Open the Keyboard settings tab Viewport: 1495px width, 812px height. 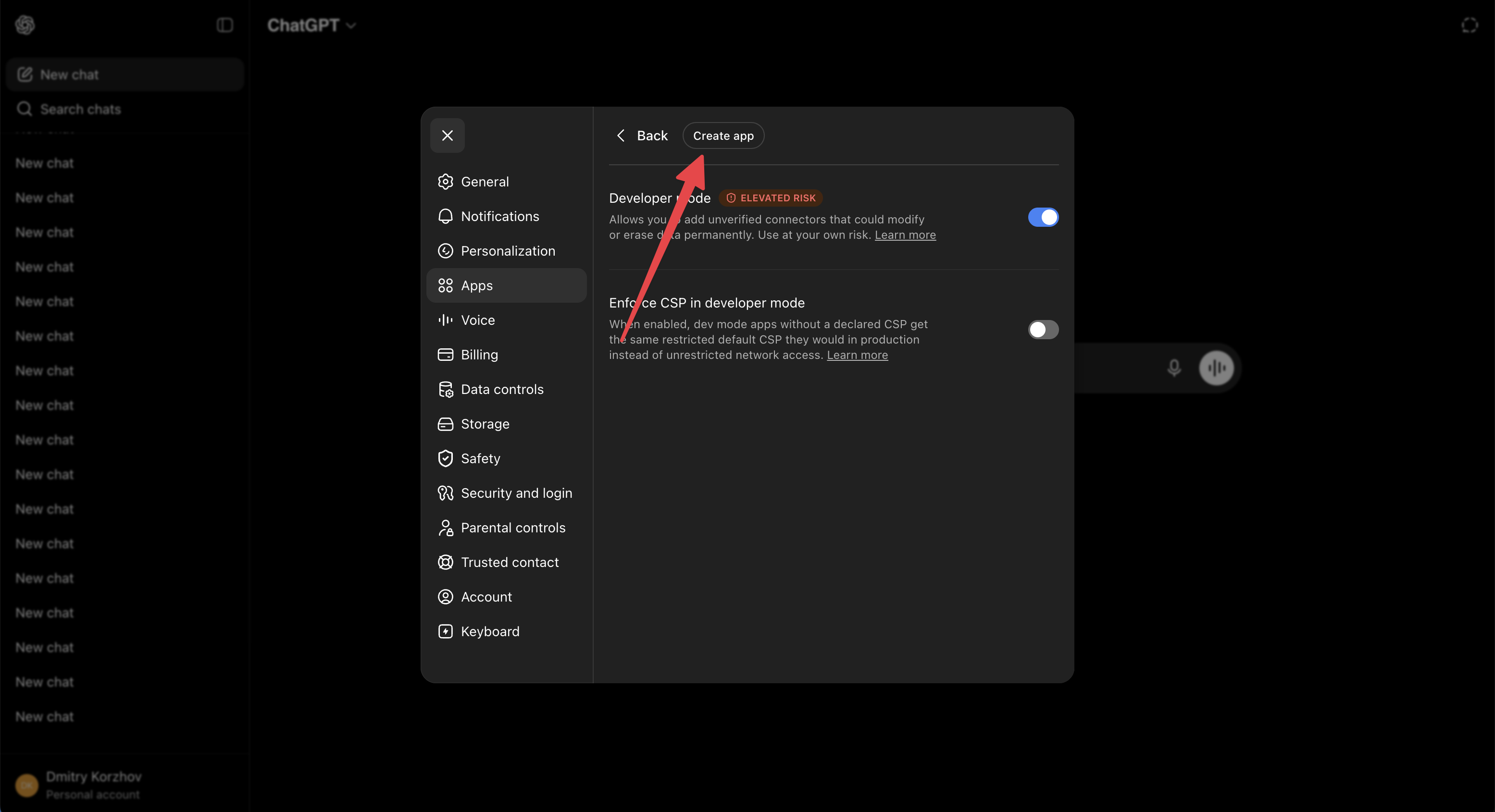506,631
